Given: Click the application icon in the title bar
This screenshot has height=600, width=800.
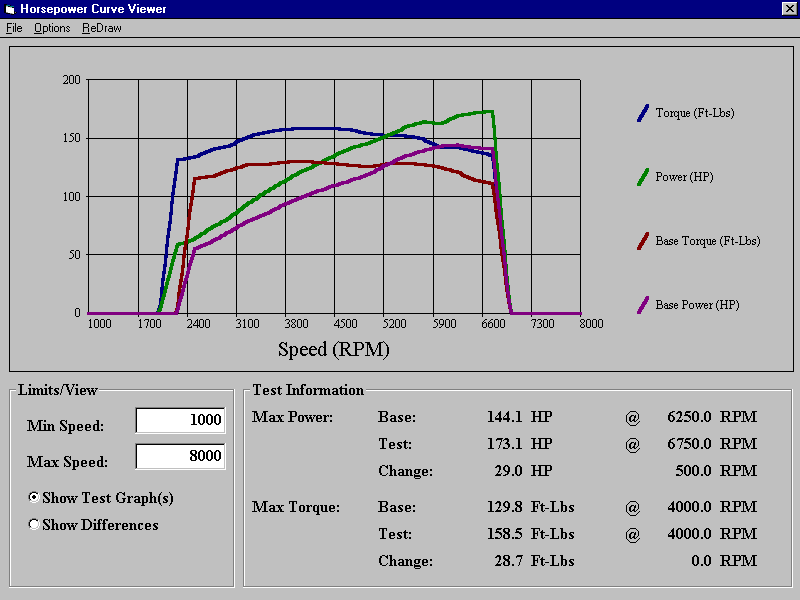Looking at the screenshot, I should tap(10, 9).
